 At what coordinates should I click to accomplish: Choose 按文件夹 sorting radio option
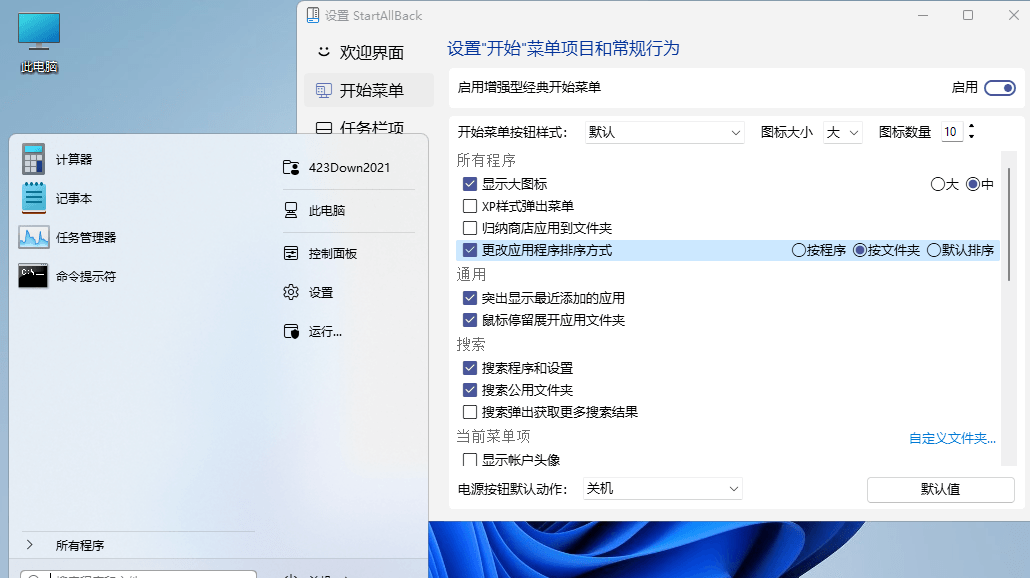click(x=860, y=250)
